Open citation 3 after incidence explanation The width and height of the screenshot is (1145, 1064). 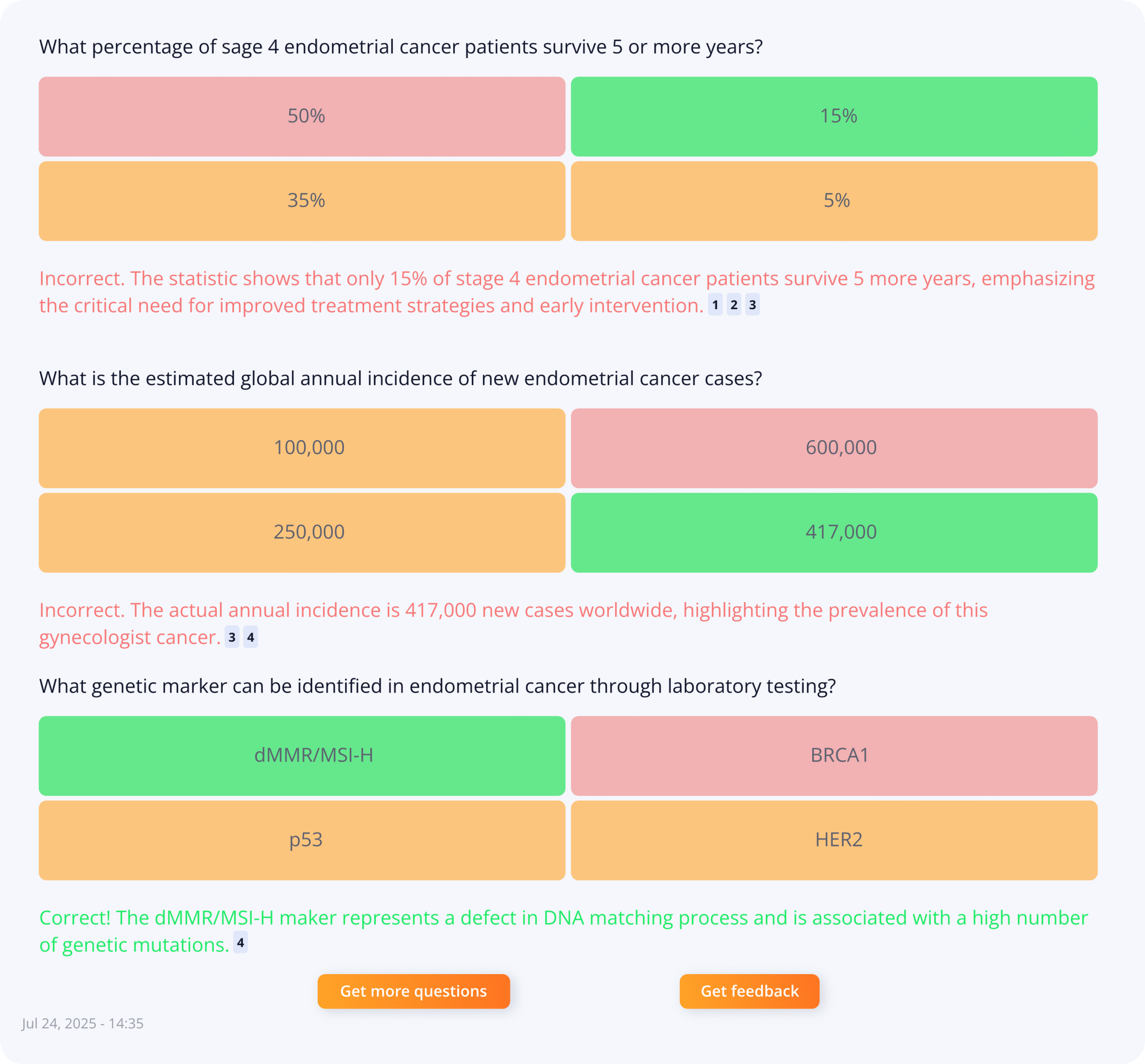pyautogui.click(x=232, y=637)
